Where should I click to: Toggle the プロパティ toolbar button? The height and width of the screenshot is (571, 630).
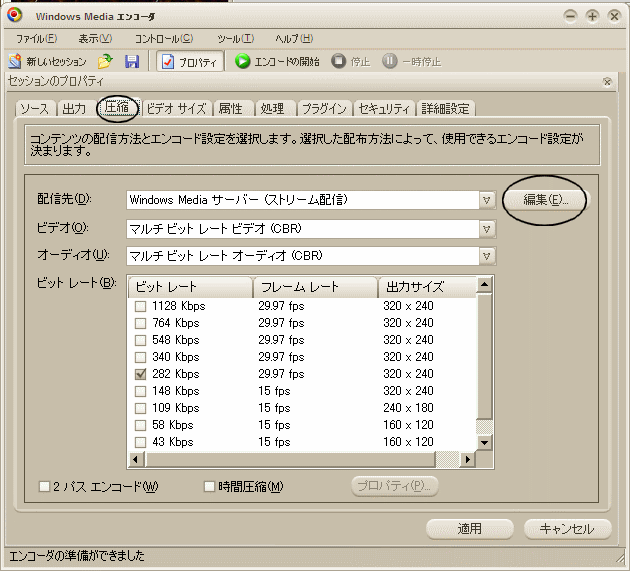[x=190, y=61]
